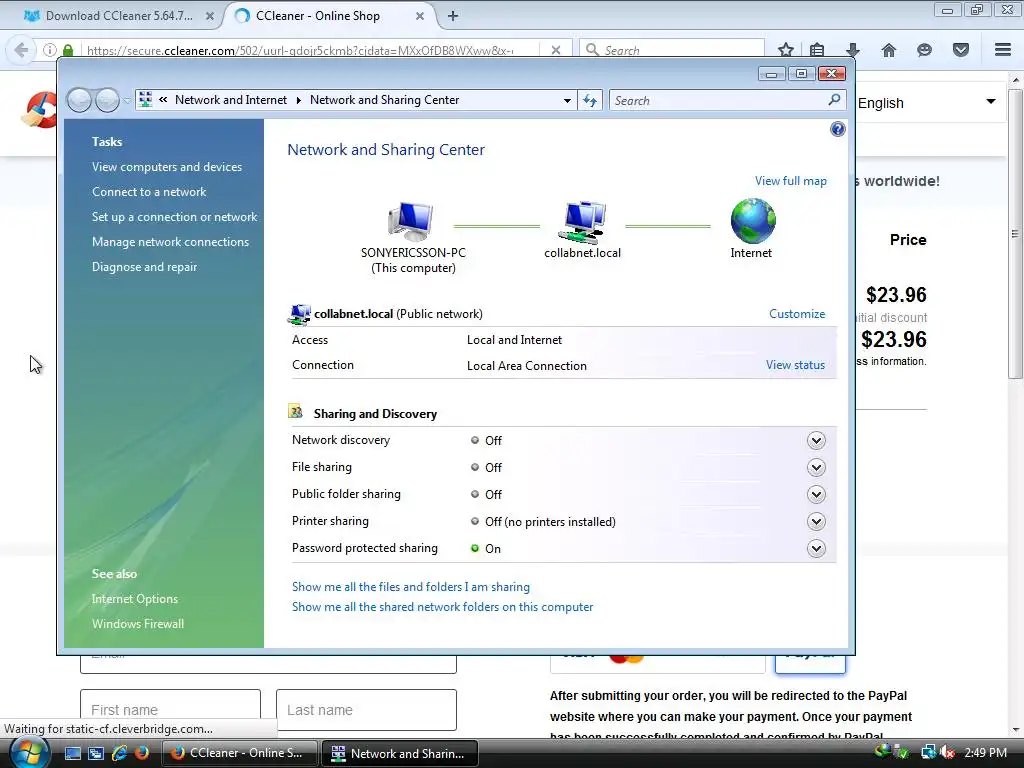
Task: Click Network and Internet breadcrumb
Action: pos(231,100)
